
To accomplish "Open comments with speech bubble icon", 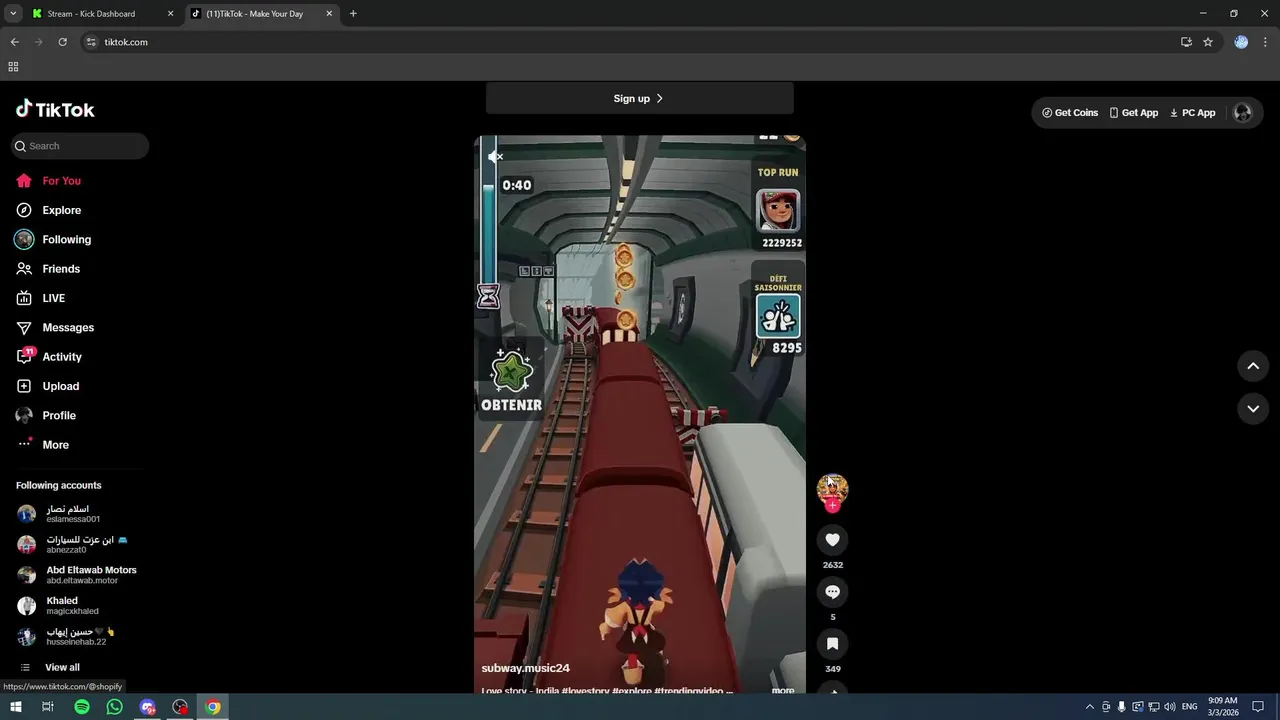I will (832, 592).
